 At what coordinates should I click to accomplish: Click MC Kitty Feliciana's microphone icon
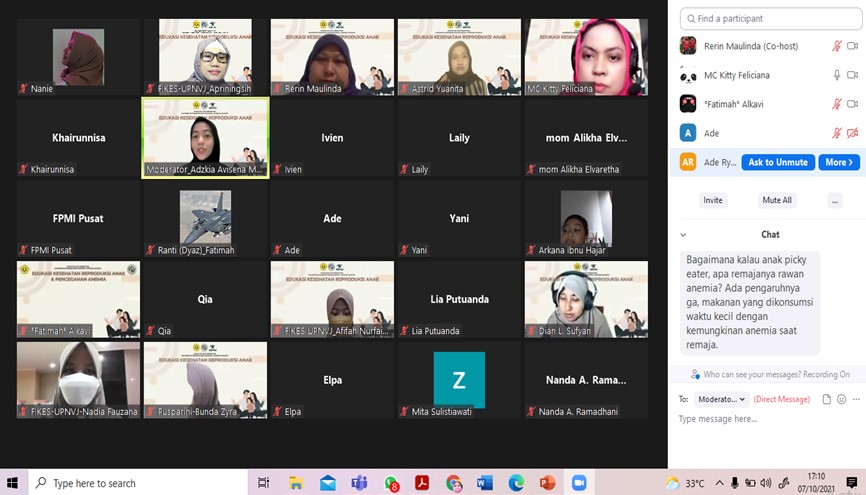837,75
